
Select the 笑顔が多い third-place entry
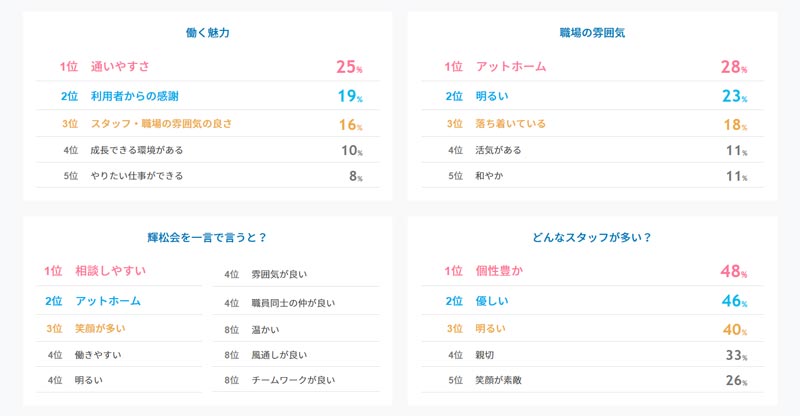point(100,328)
